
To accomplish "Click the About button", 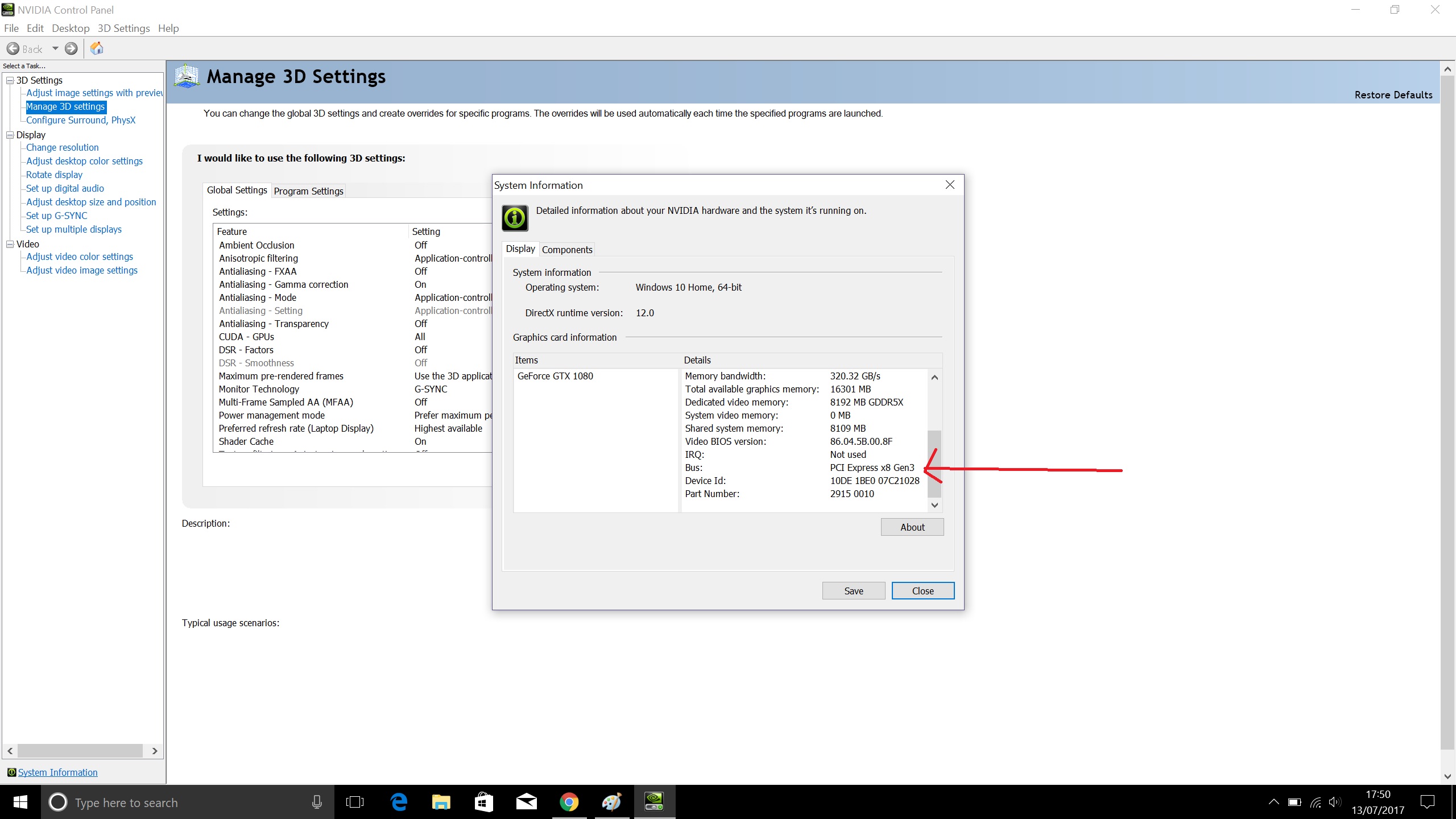I will pos(912,527).
